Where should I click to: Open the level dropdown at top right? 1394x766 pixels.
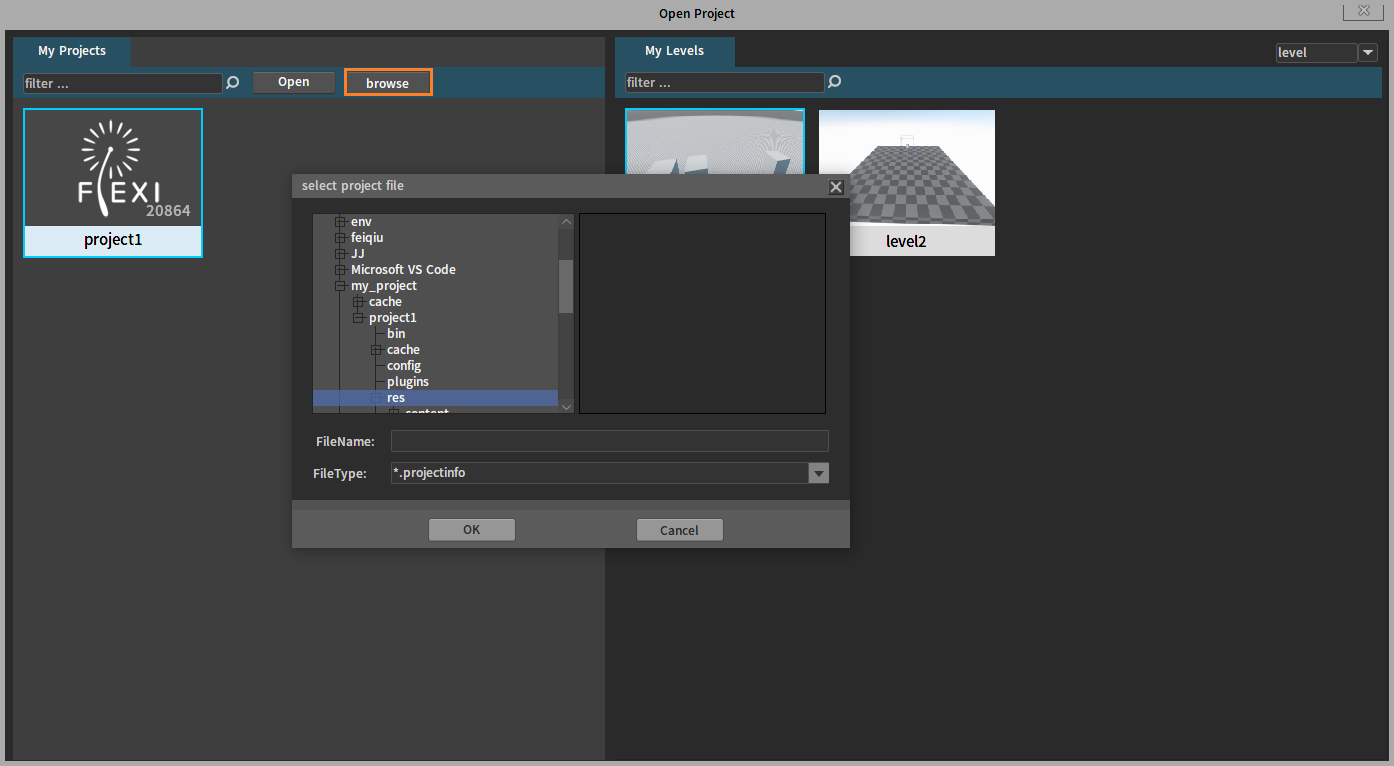(1367, 53)
